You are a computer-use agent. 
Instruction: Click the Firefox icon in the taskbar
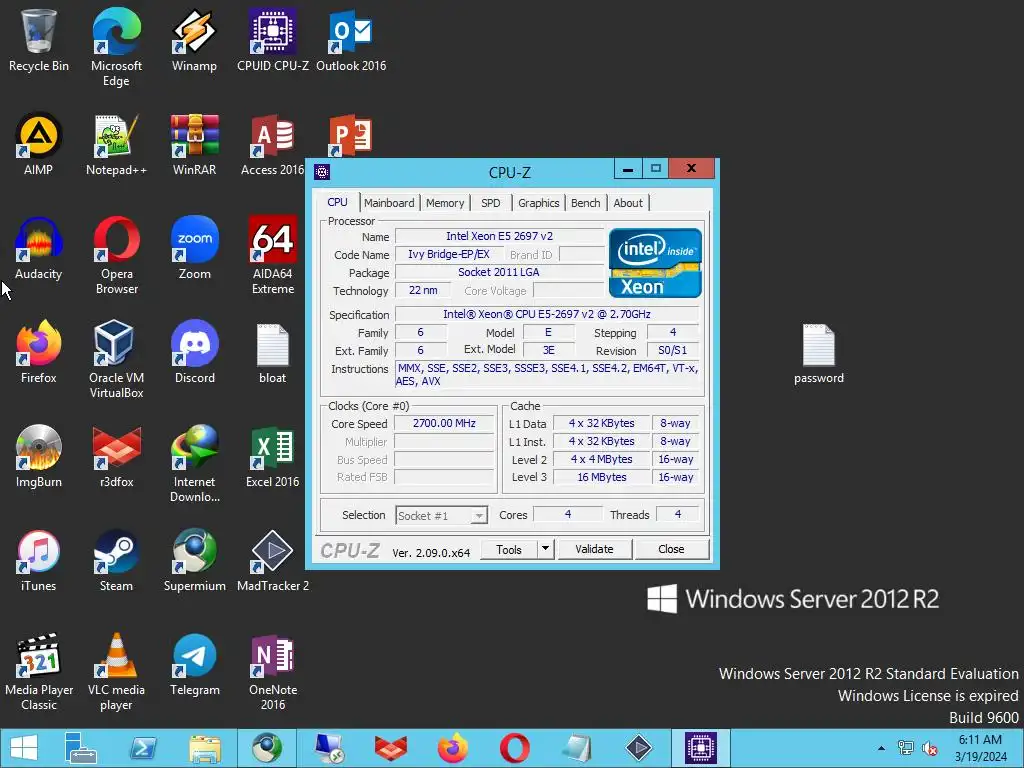(x=453, y=748)
